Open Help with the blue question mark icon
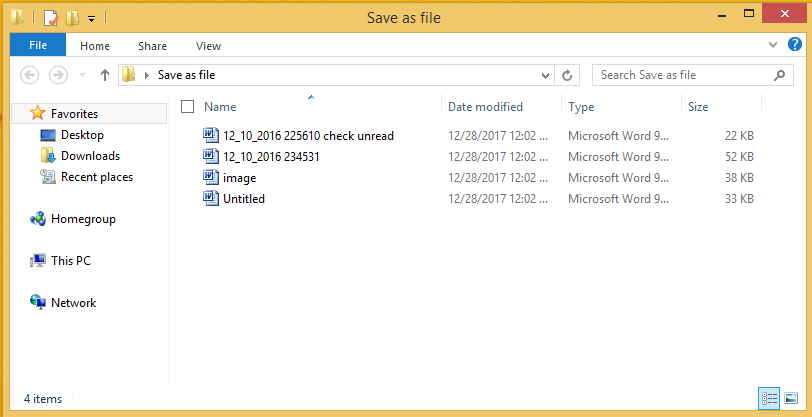Viewport: 812px width, 417px height. (x=795, y=45)
